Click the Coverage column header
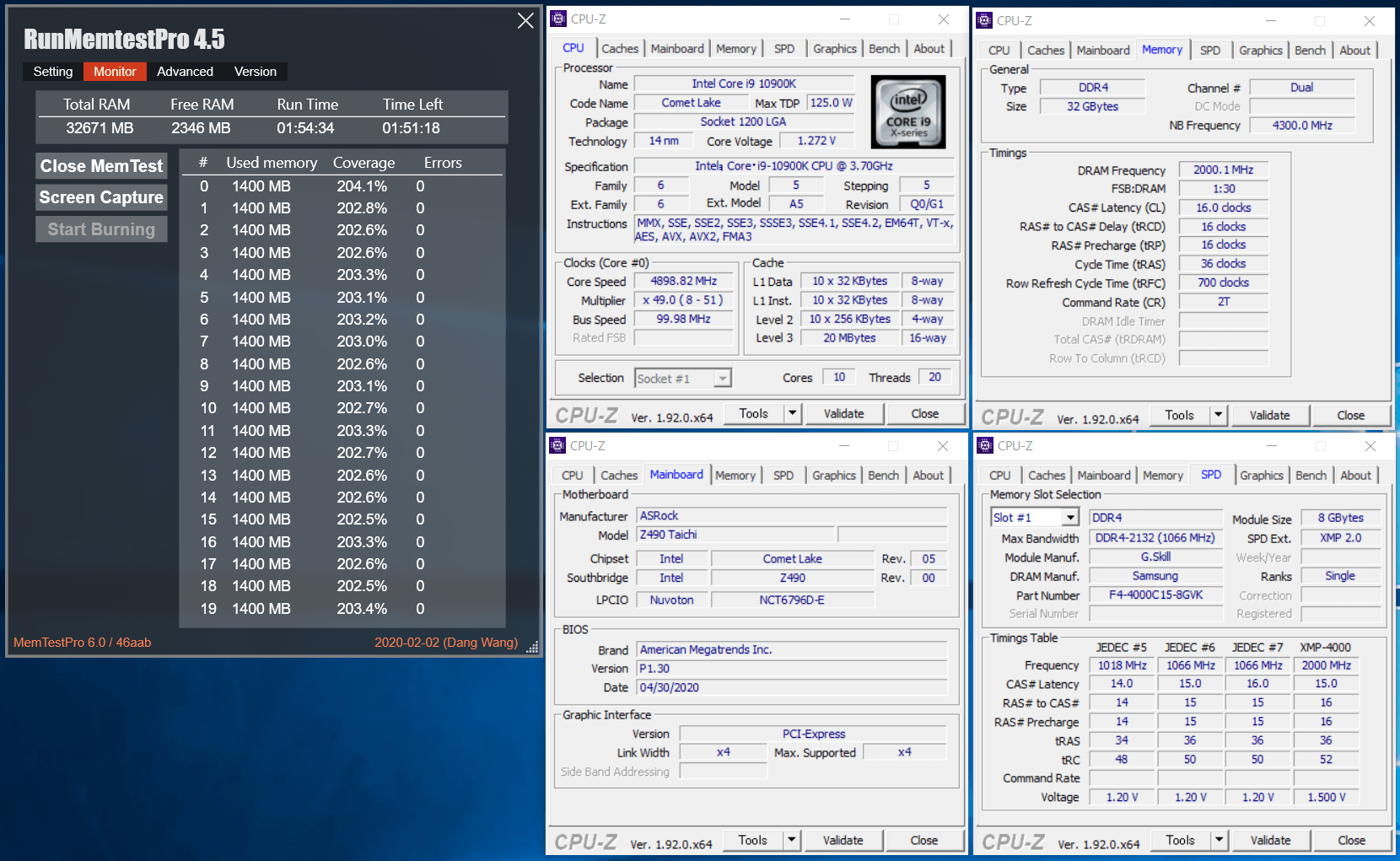This screenshot has width=1400, height=861. [363, 163]
